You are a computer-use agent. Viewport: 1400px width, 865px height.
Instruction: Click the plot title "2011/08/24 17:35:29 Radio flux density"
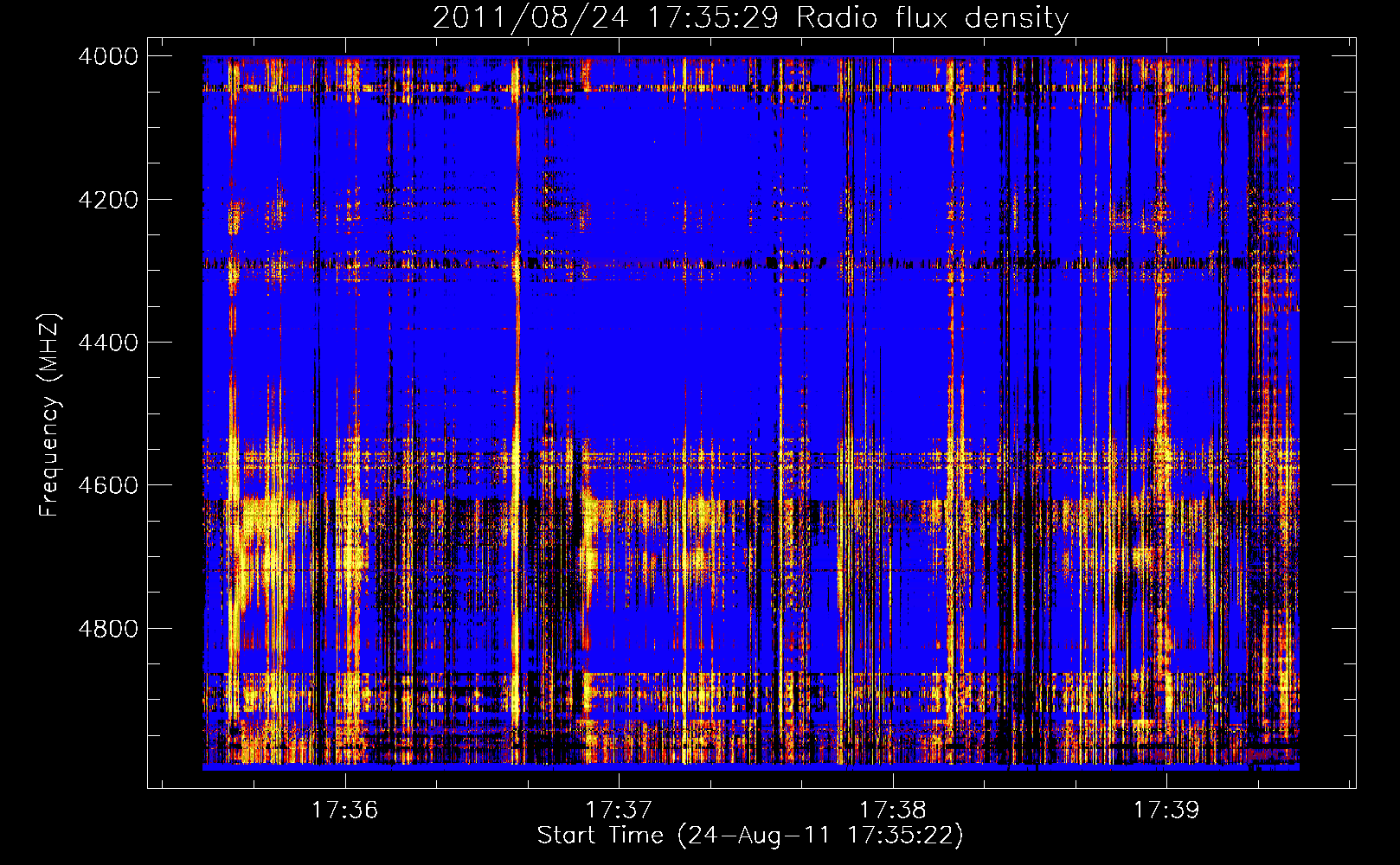(x=750, y=17)
